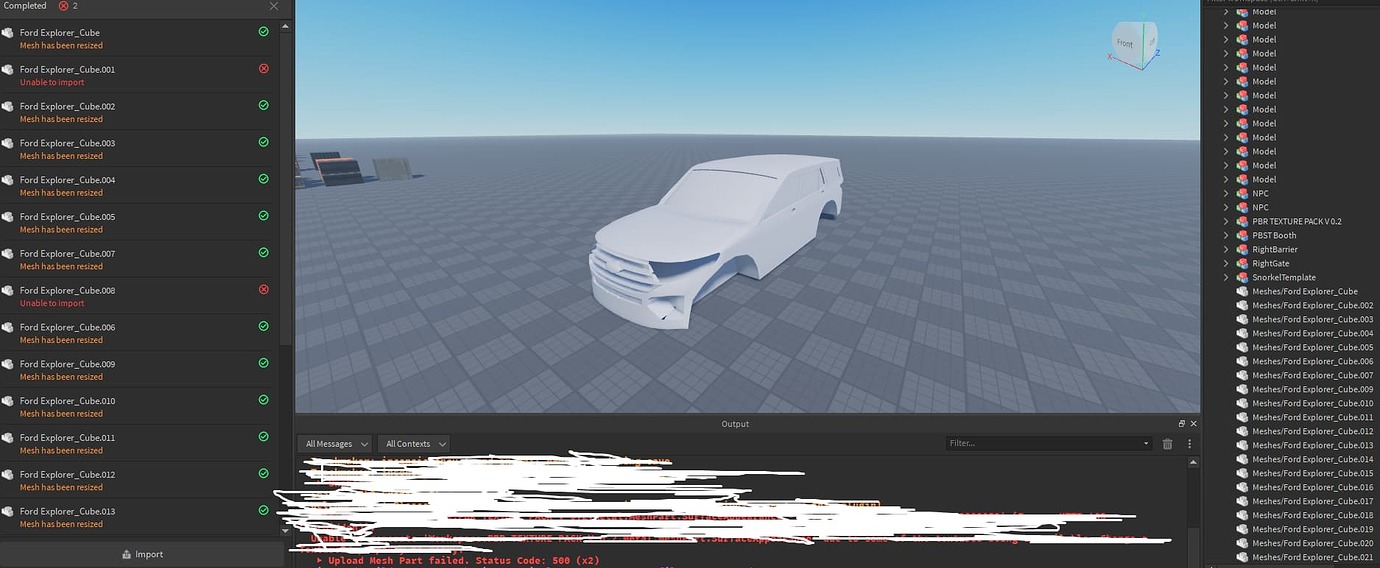Click green check status of Ford Explorer_Cube.012

[x=264, y=474]
